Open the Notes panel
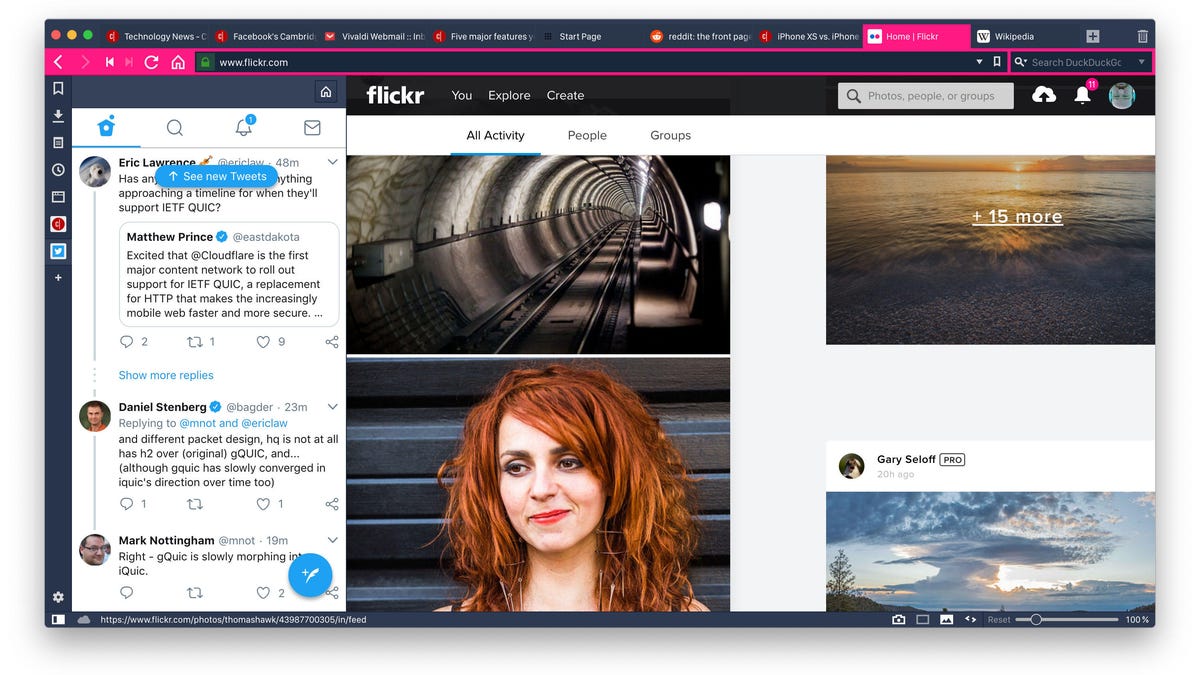Image resolution: width=1200 pixels, height=675 pixels. coord(58,142)
